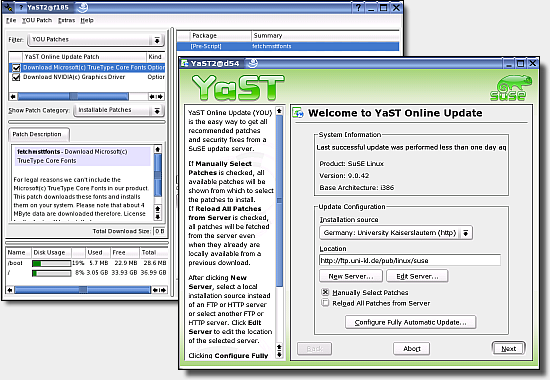
Task: Click the patch list horizontal scrollbar thumb
Action: [x=73, y=96]
